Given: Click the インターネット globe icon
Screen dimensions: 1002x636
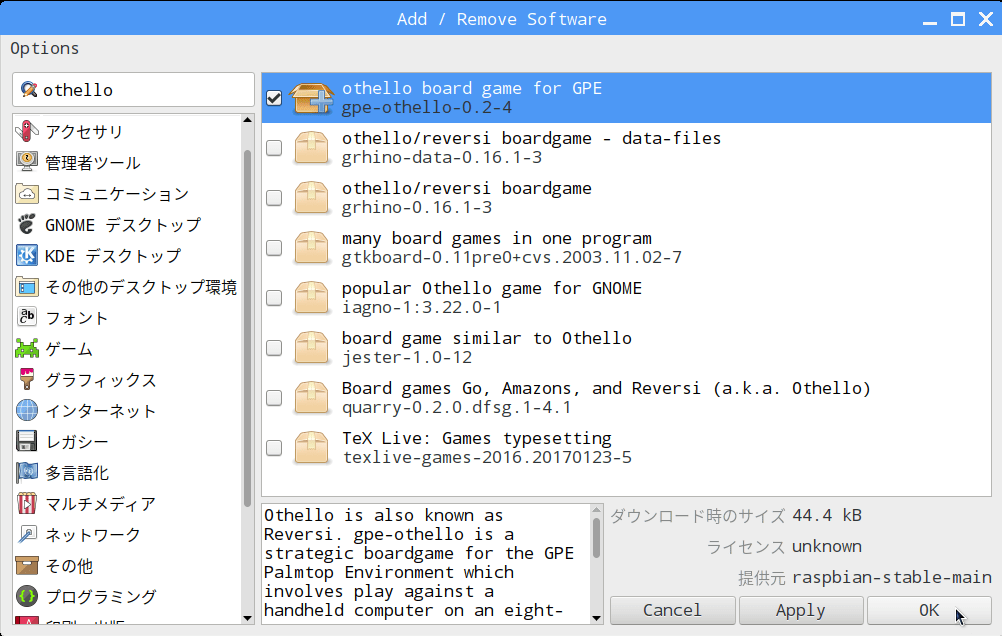Looking at the screenshot, I should pos(27,410).
